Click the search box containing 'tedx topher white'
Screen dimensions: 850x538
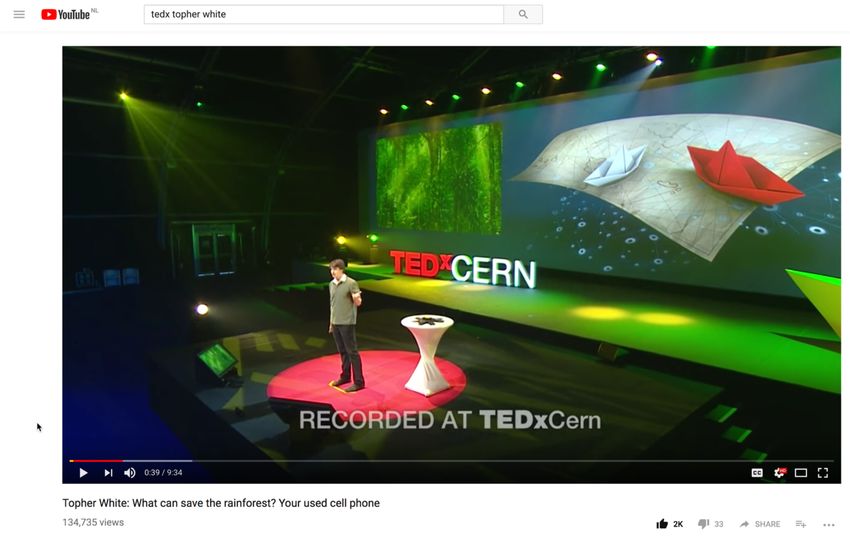pos(324,15)
